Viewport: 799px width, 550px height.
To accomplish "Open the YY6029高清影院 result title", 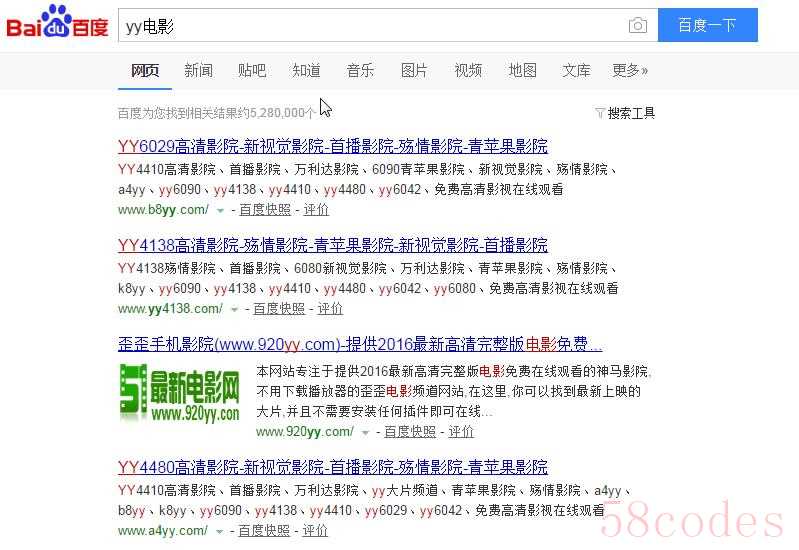I will coord(333,146).
